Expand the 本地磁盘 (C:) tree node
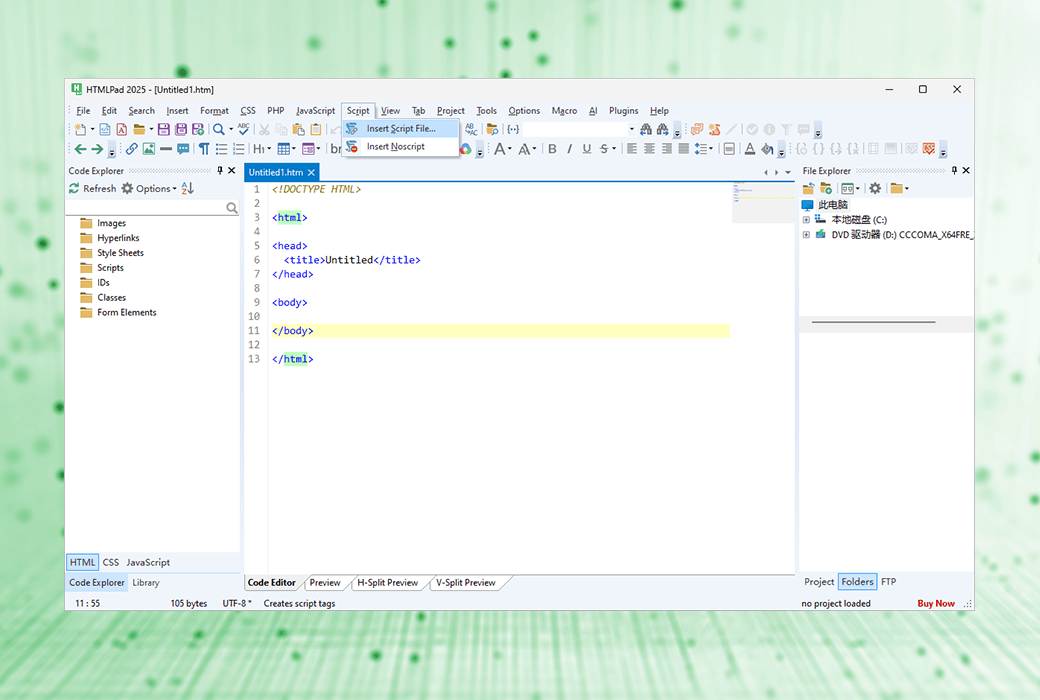 coord(806,220)
